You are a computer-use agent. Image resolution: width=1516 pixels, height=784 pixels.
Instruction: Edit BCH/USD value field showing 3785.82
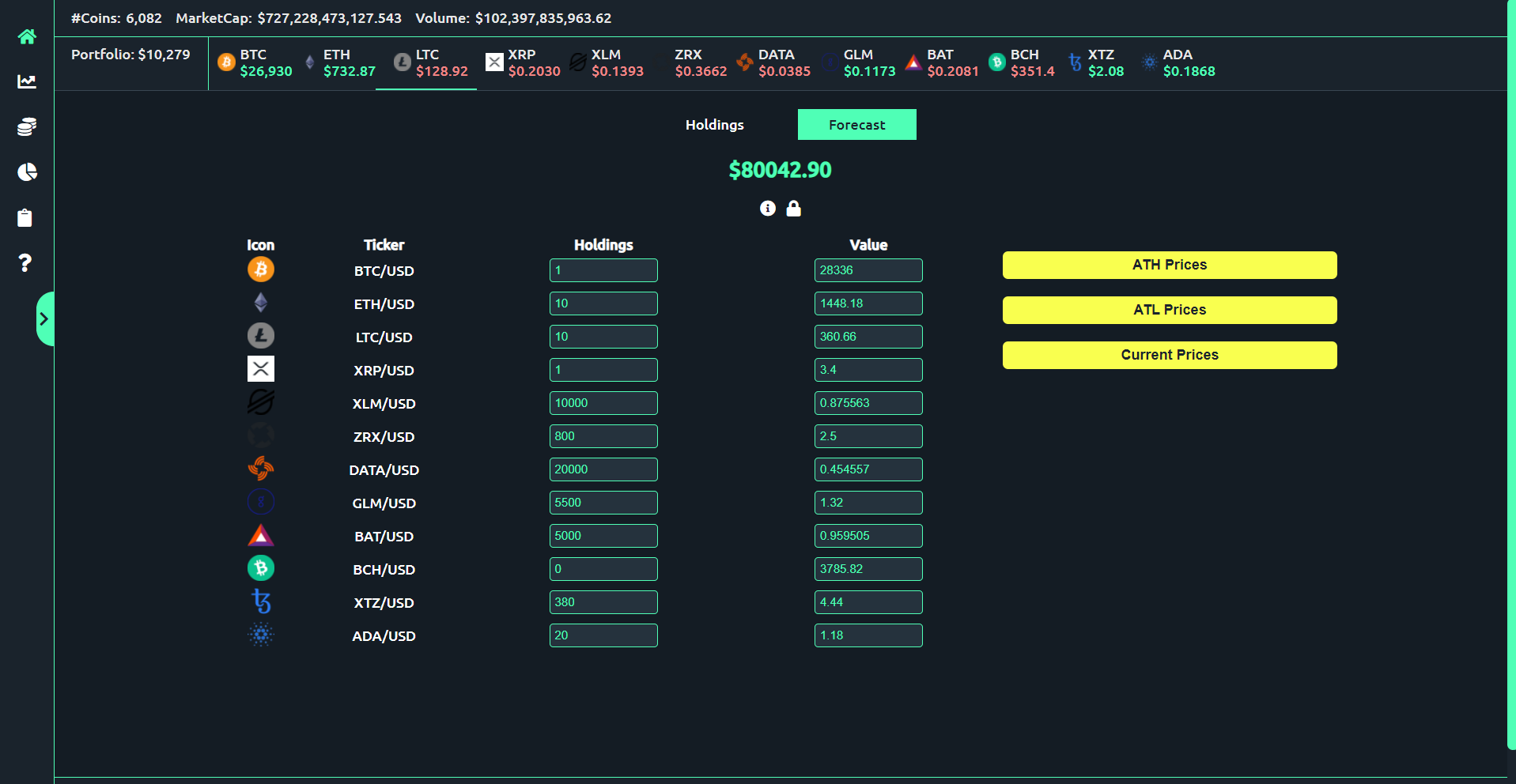point(868,569)
